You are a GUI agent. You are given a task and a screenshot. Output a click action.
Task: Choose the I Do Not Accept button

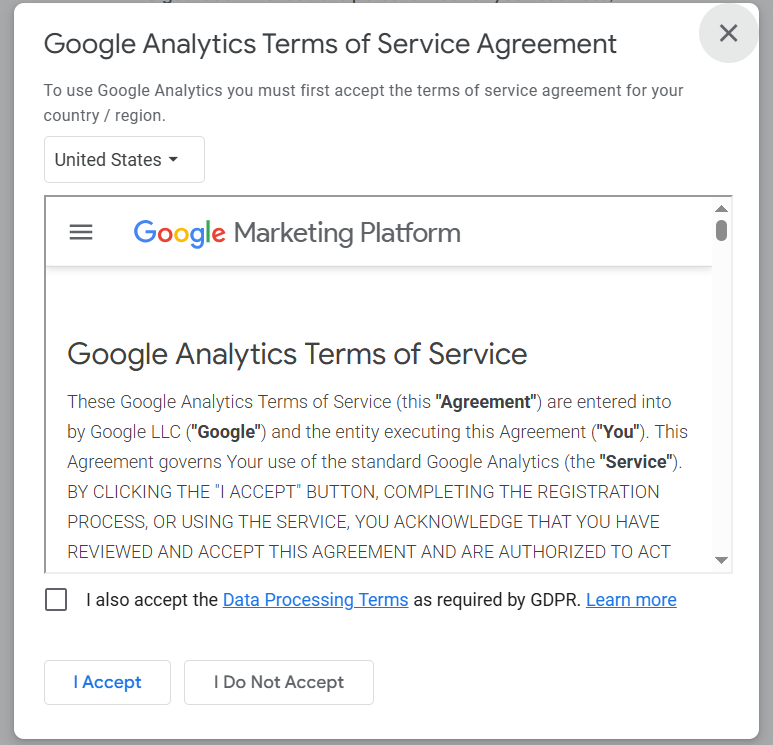[x=278, y=682]
